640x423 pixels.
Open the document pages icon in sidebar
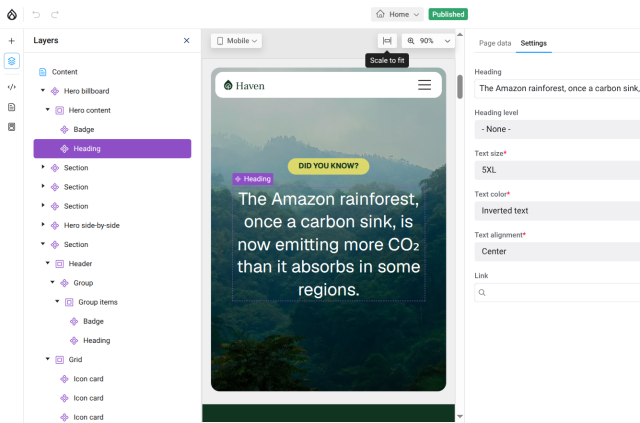(12, 107)
